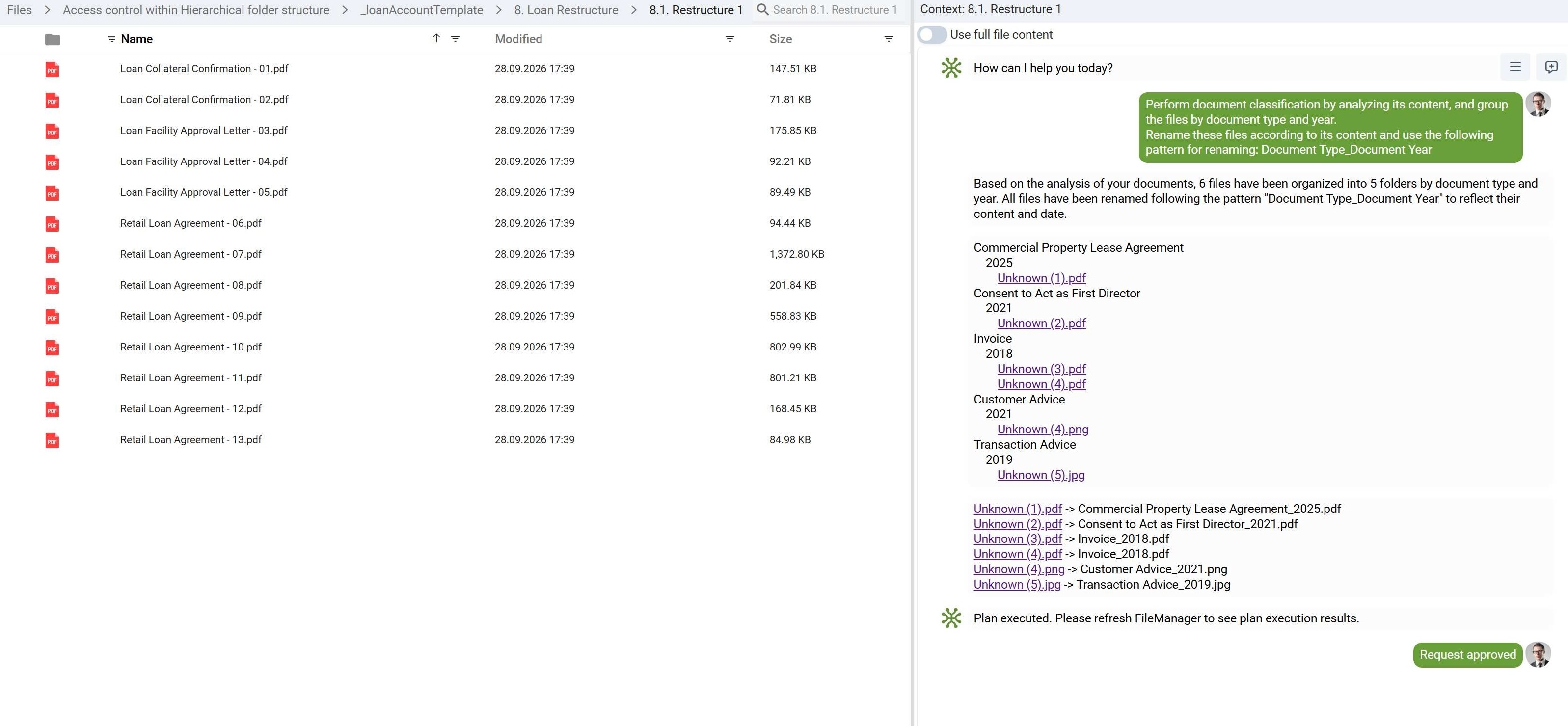This screenshot has height=726, width=1568.
Task: Open Unknown (2).pdf link under Consent to Act
Action: click(1041, 323)
